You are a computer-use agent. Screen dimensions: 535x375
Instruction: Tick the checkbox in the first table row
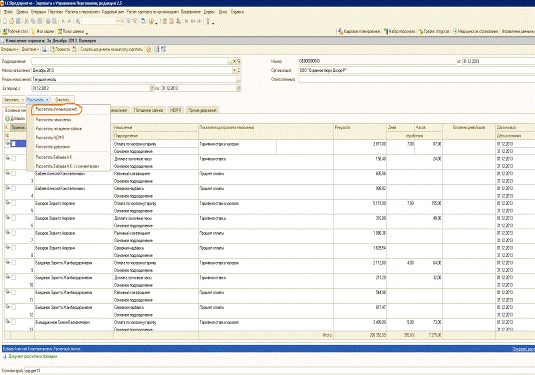coord(14,144)
